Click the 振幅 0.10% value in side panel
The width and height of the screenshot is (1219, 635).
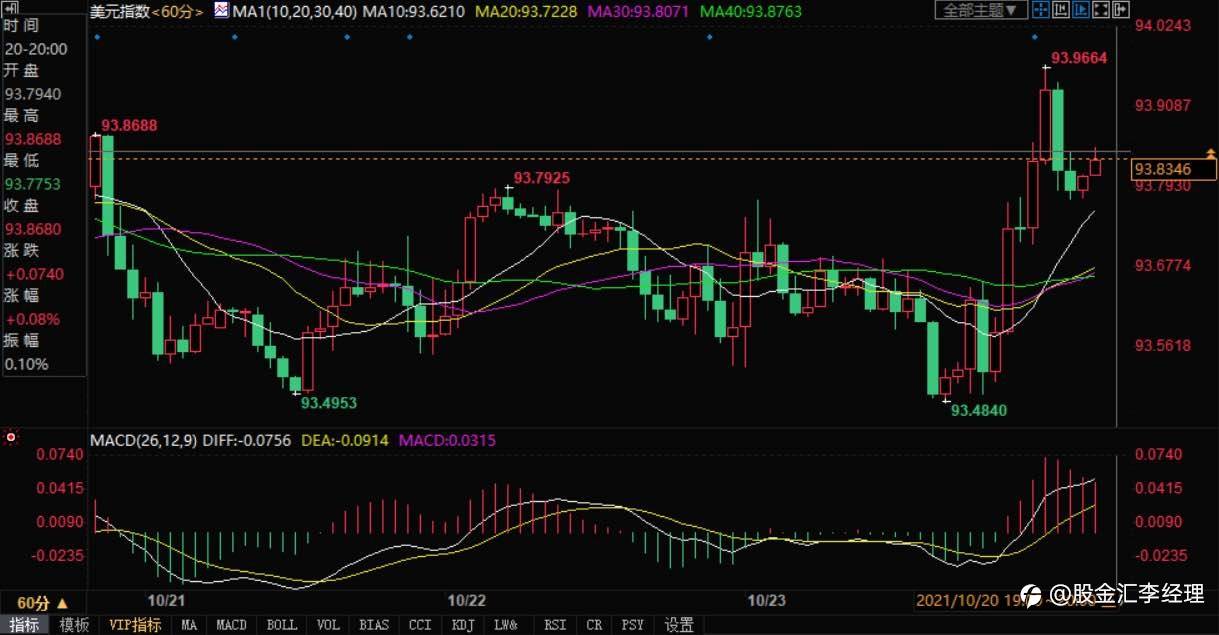(x=27, y=364)
